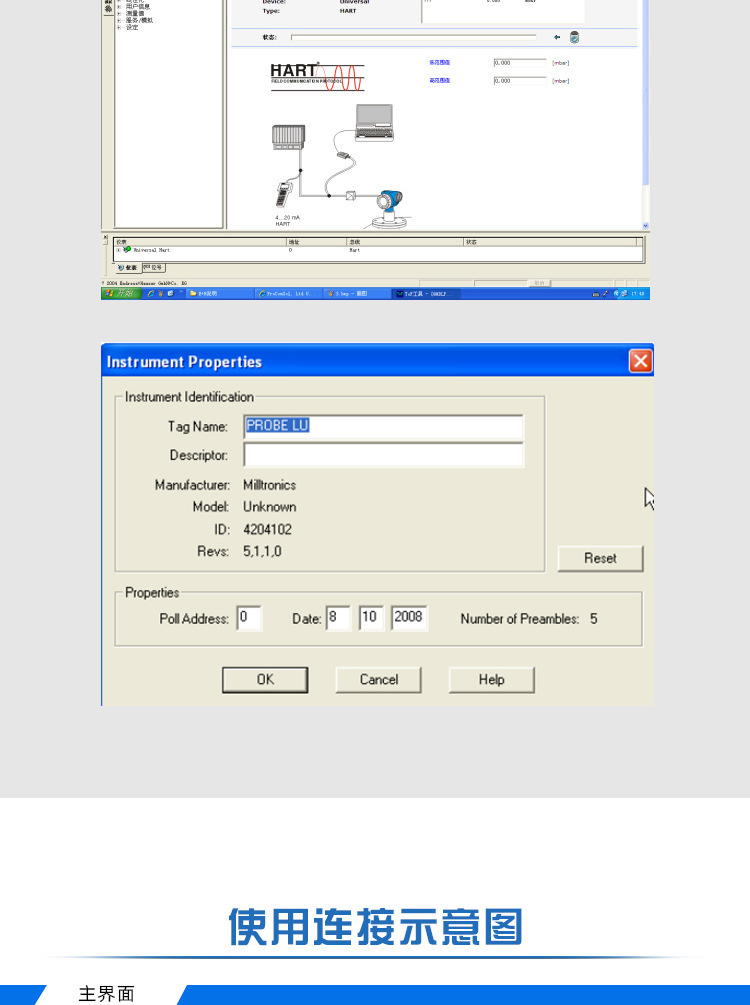This screenshot has height=1005, width=750.
Task: Select the 服务/模拟 tree item
Action: click(x=139, y=21)
